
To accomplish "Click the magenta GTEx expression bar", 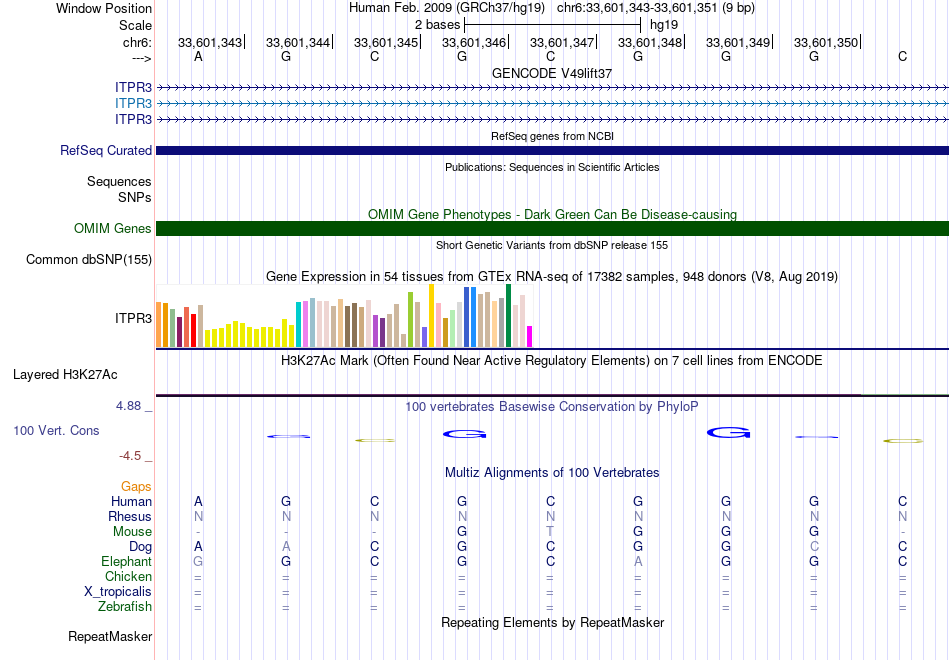I will pos(530,336).
